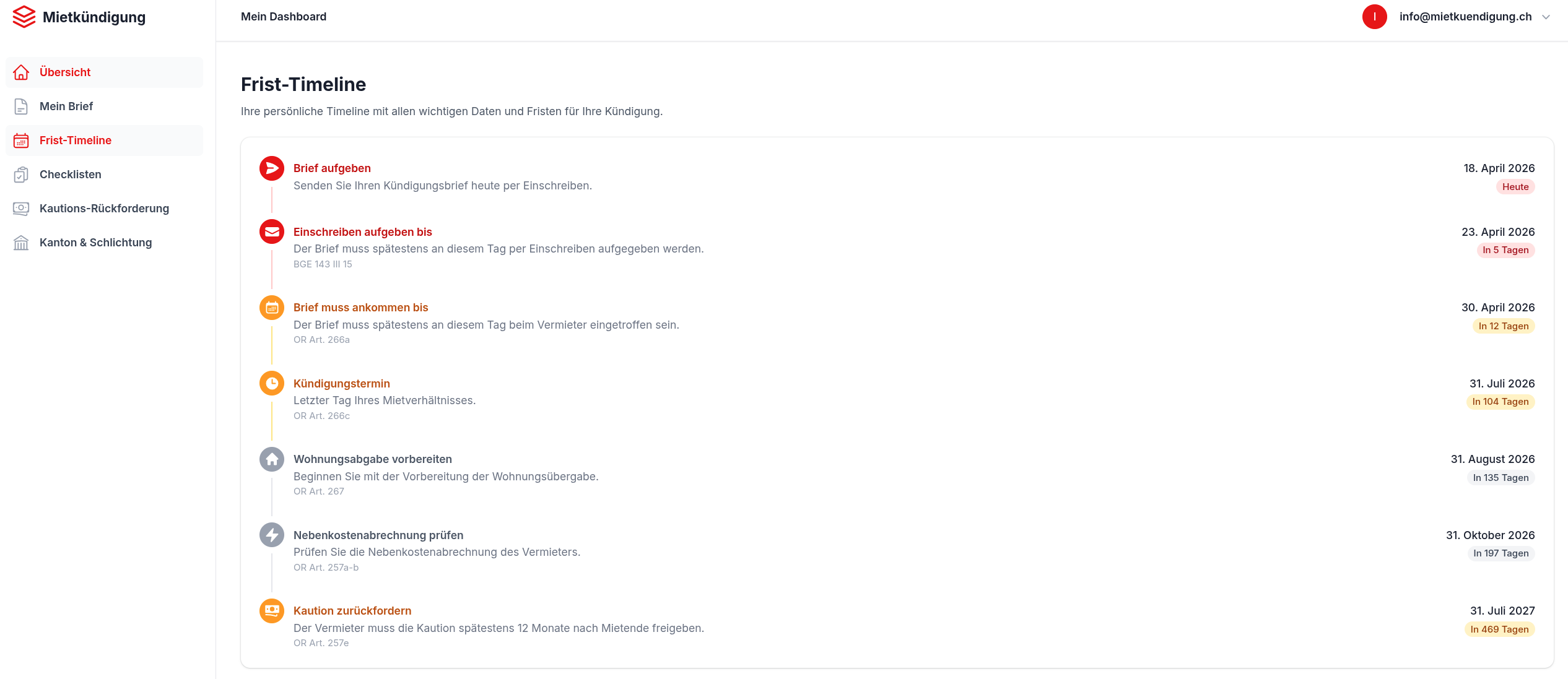Click the orange calendar 'Brief muss ankommen' icon

coord(271,308)
